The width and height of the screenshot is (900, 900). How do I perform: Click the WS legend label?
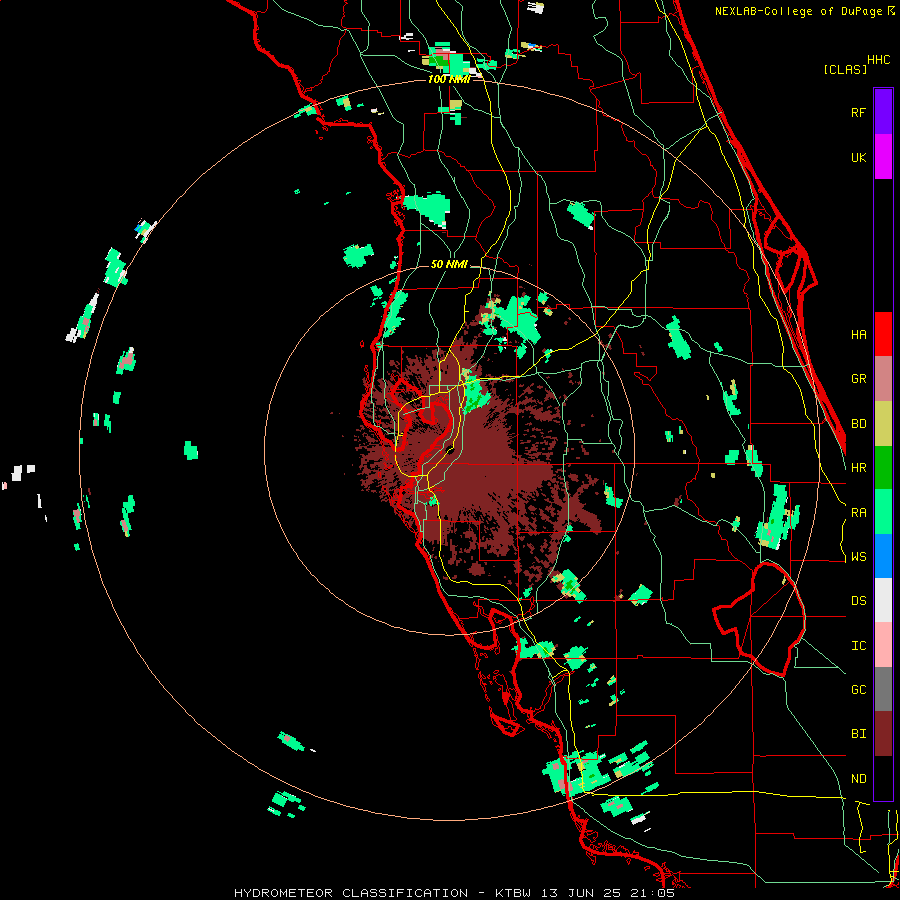(x=859, y=557)
